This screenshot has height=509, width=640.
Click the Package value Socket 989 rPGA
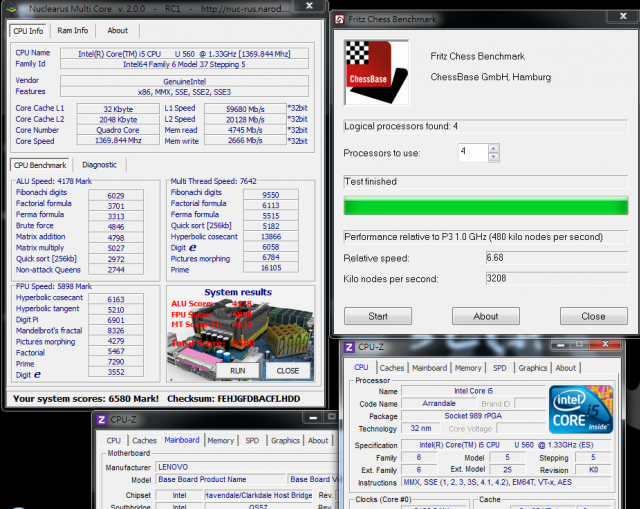(x=473, y=416)
